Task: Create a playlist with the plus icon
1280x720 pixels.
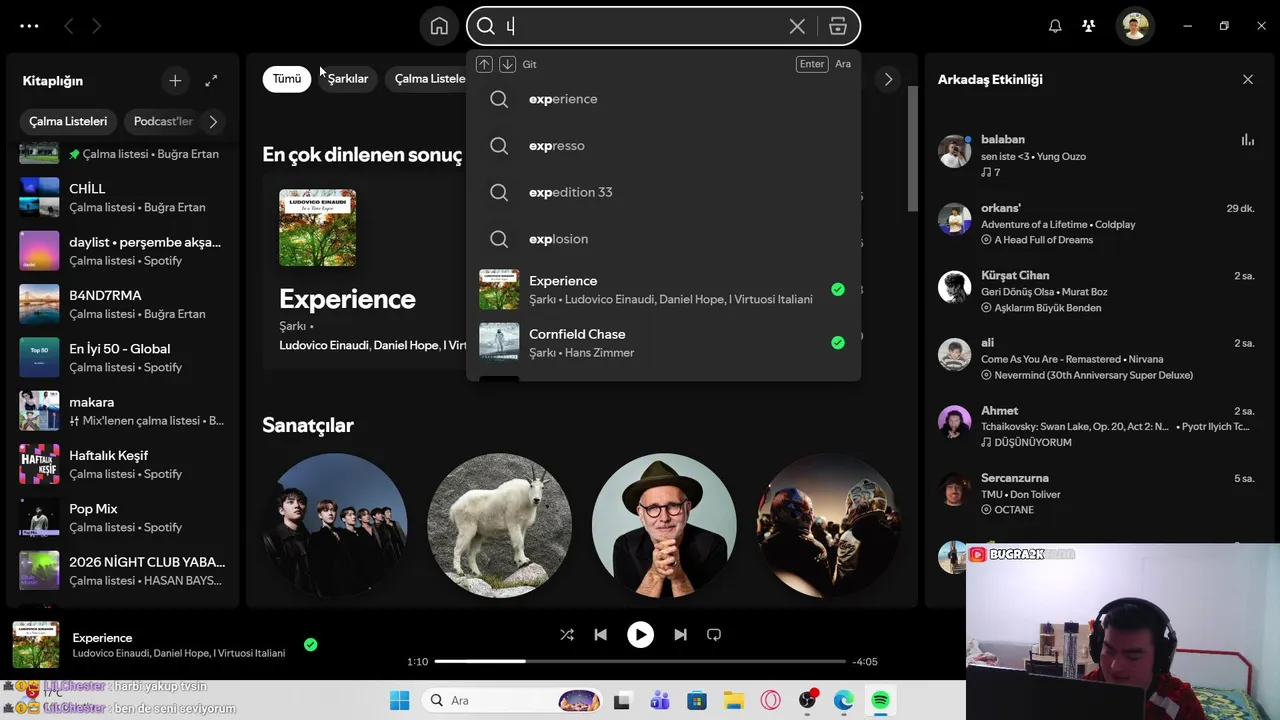Action: (175, 80)
